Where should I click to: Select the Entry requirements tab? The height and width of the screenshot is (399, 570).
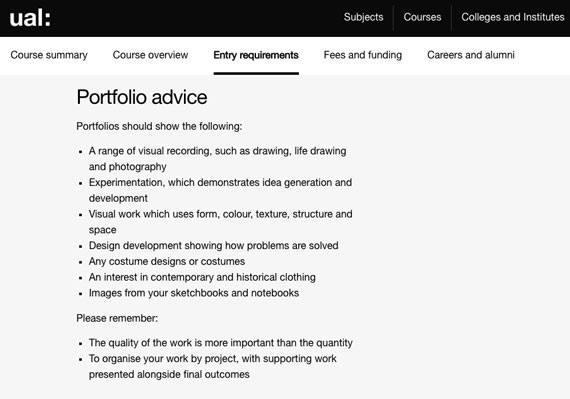point(256,55)
